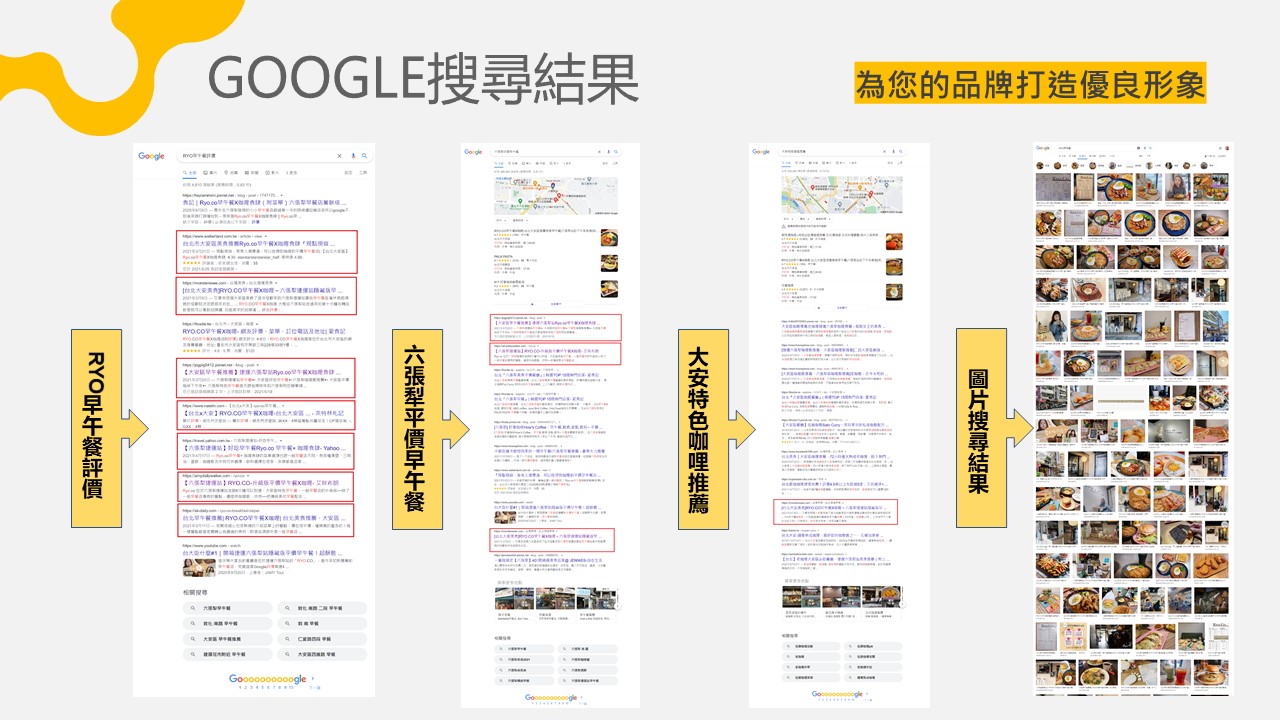Click the Google logo in the second results page
Viewport: 1280px width, 720px height.
(x=473, y=152)
